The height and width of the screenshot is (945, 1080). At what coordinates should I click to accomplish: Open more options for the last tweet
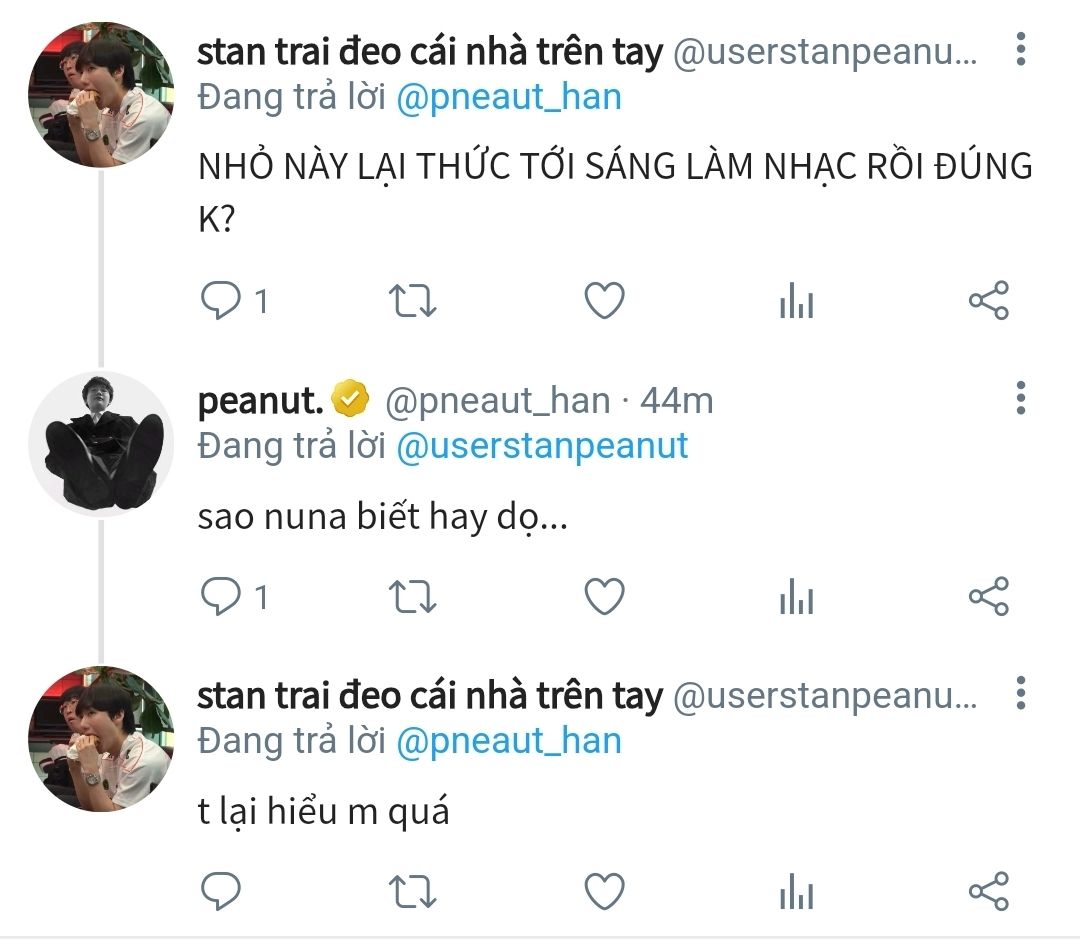coord(1020,692)
